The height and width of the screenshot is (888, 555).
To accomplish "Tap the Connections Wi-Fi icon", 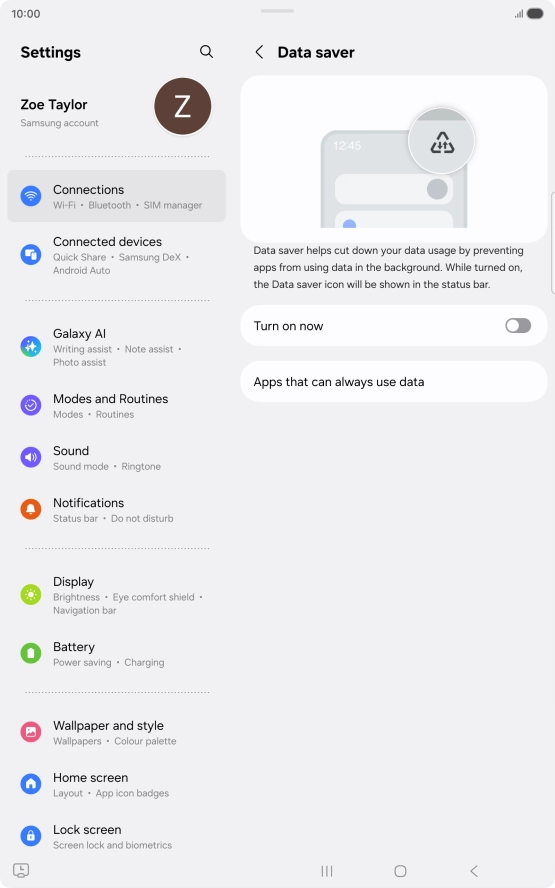I will (31, 196).
